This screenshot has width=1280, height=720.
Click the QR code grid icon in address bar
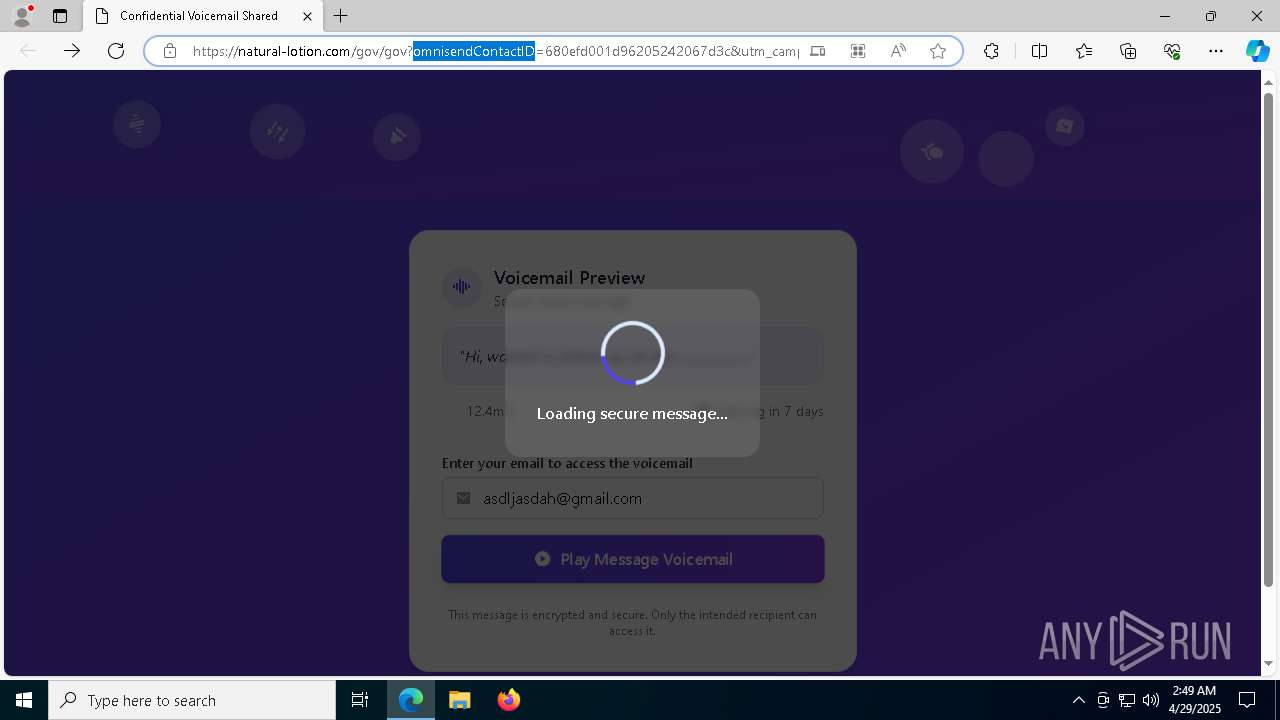[858, 51]
